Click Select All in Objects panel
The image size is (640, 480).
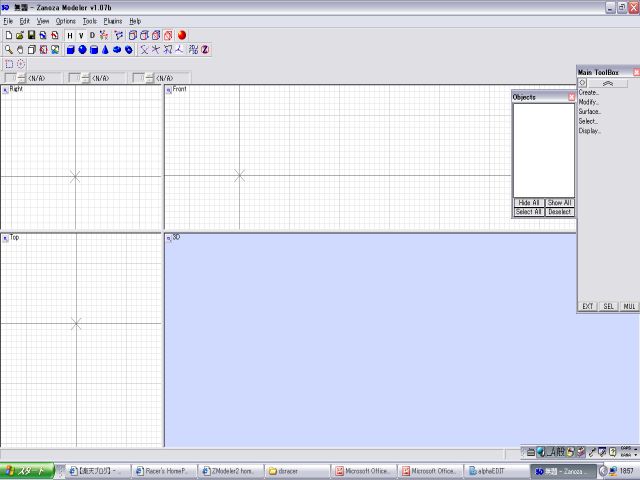click(529, 212)
